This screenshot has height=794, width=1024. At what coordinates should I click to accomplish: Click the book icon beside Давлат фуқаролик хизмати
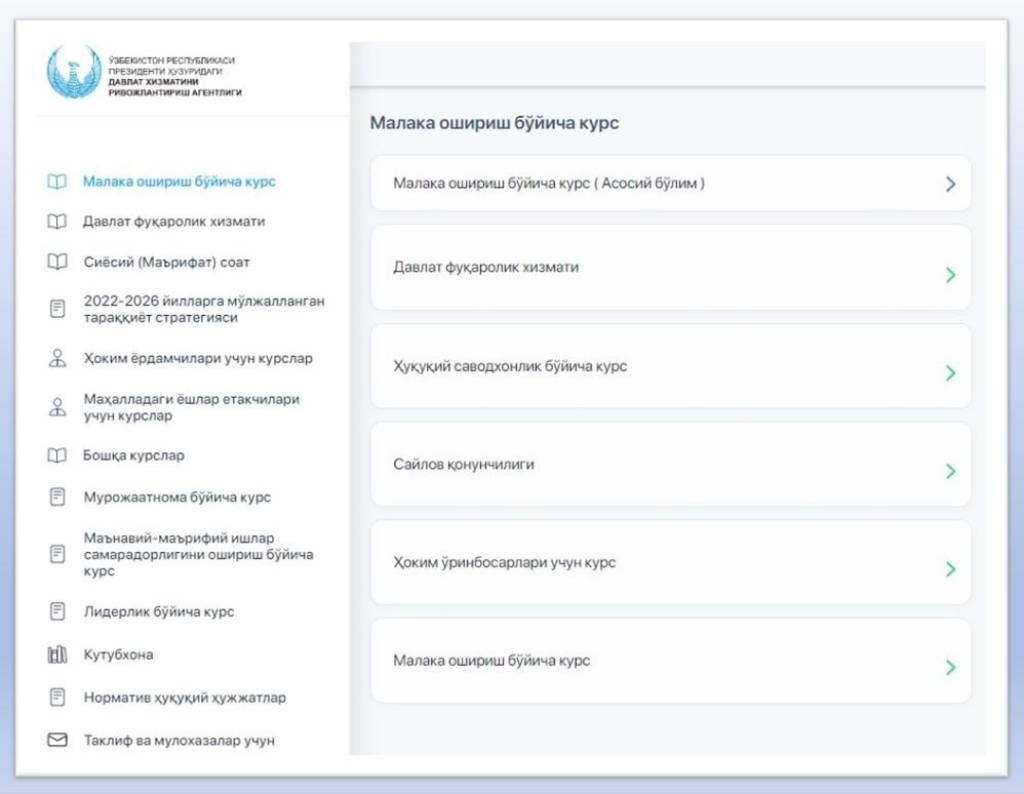click(x=57, y=222)
